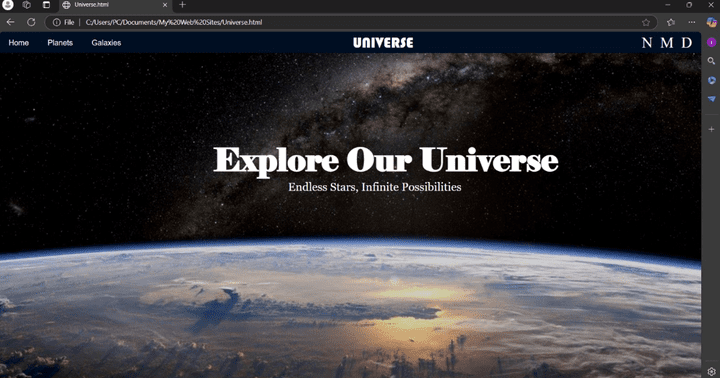Go to the Home nav link
Image resolution: width=720 pixels, height=378 pixels.
(x=18, y=43)
